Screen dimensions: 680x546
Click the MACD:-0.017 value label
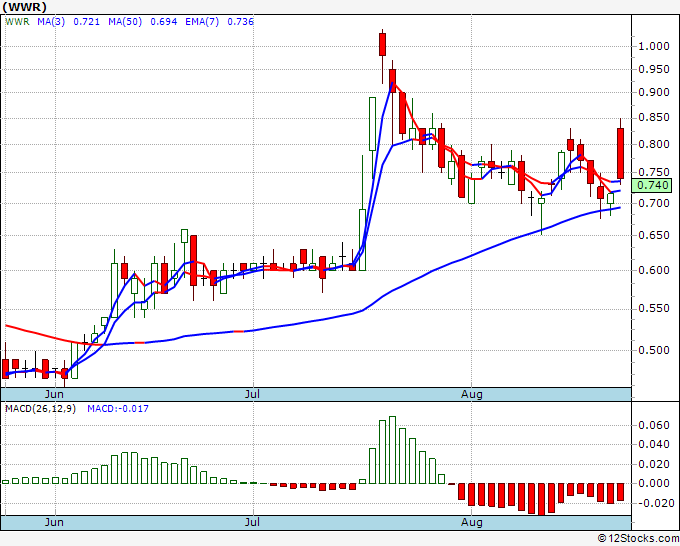click(117, 408)
